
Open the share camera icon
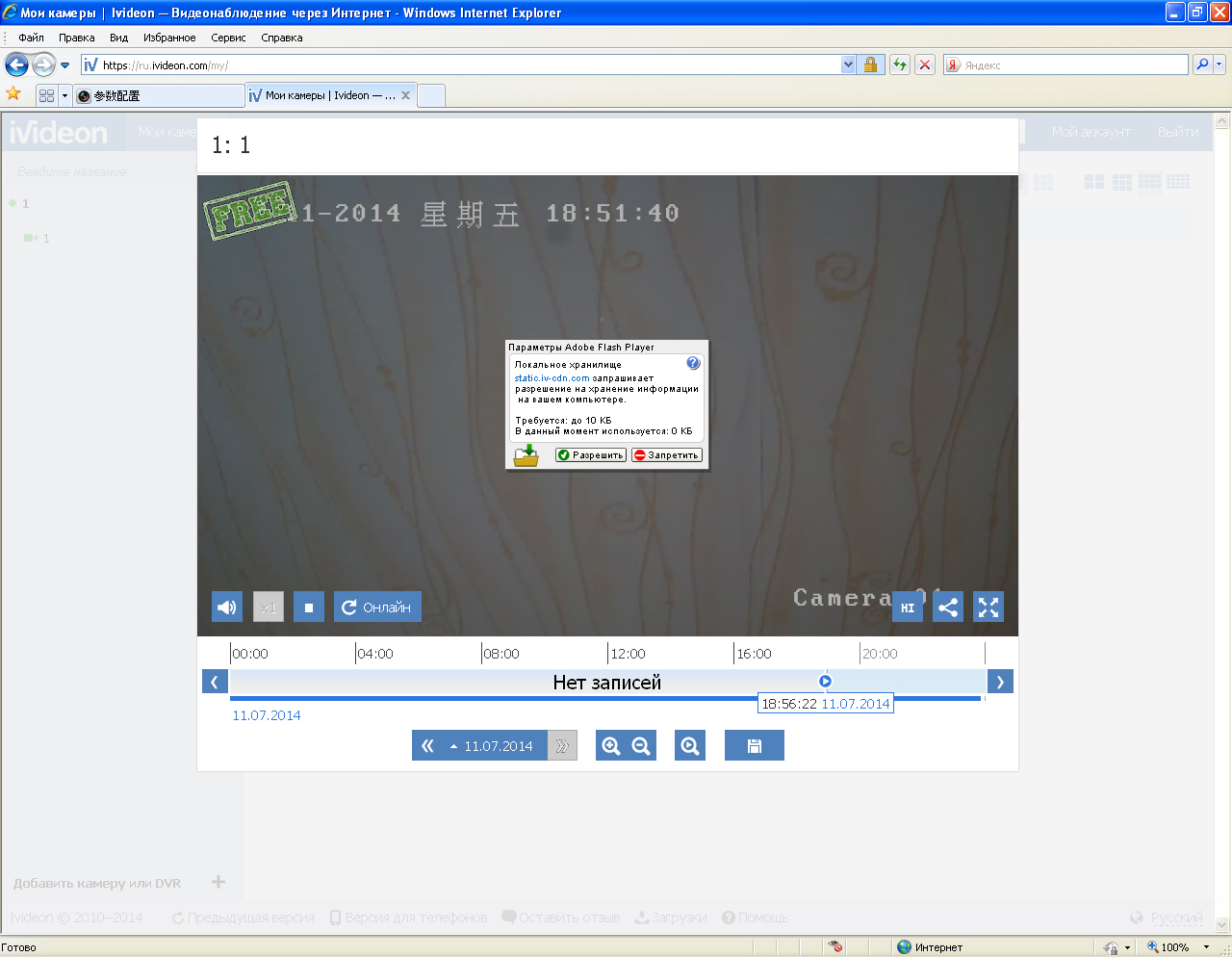(948, 608)
